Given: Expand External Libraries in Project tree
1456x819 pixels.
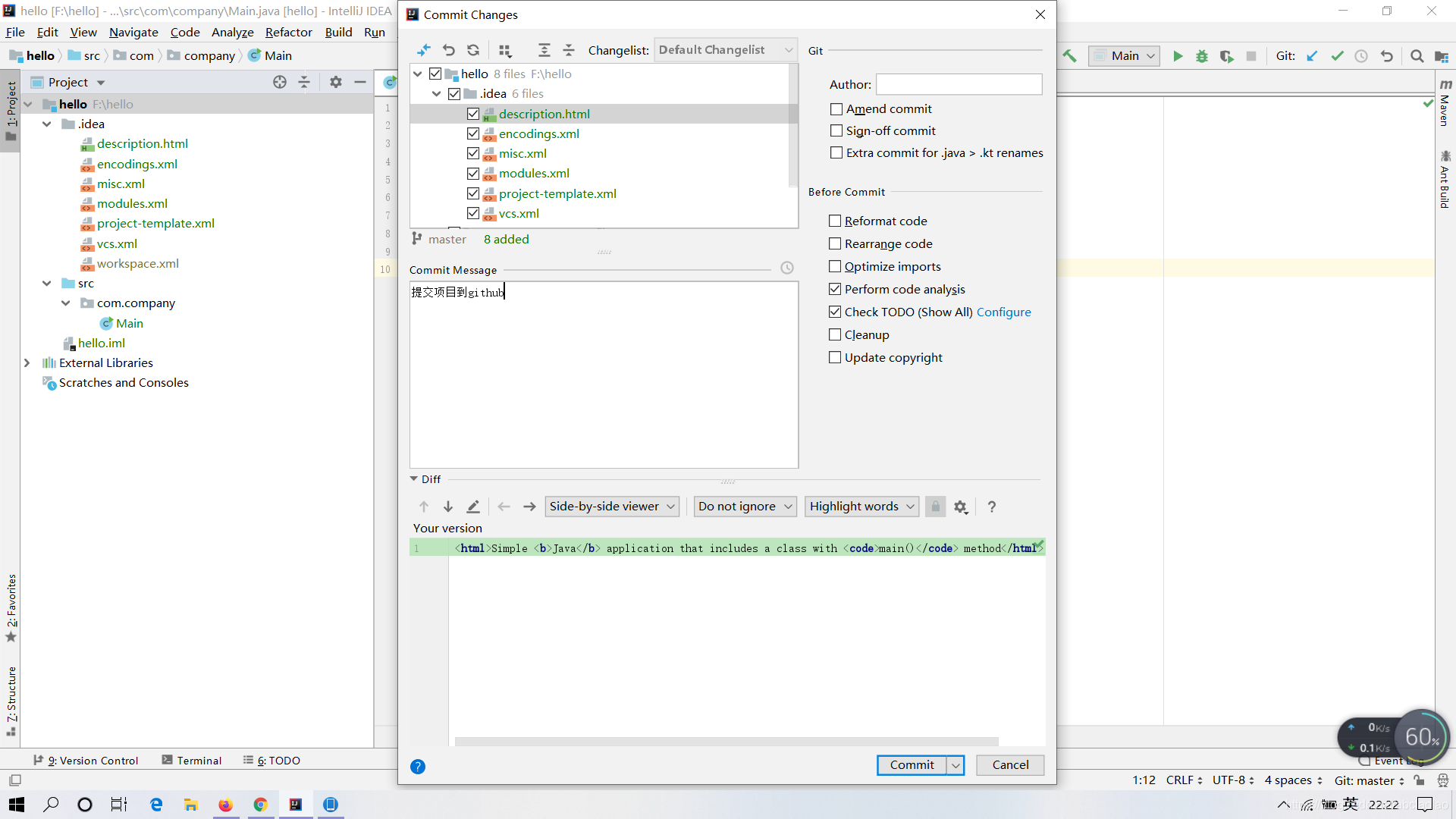Looking at the screenshot, I should point(27,363).
